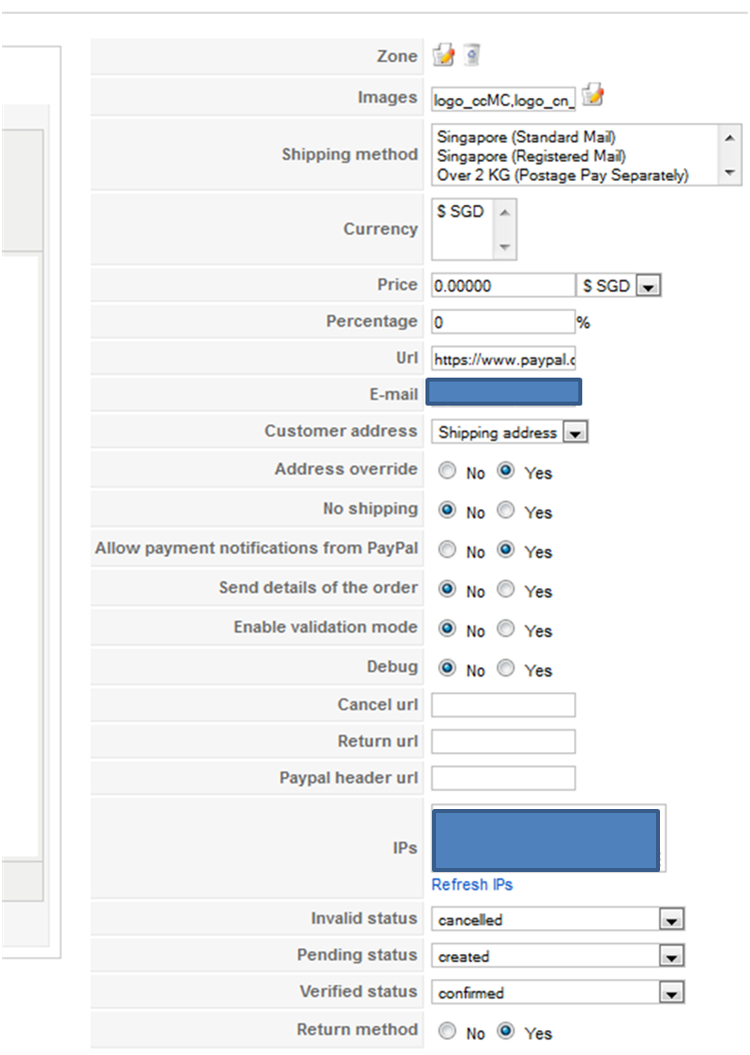Screen dimensions: 750x1055
Task: Select Return method Yes radio
Action: pyautogui.click(x=506, y=1031)
